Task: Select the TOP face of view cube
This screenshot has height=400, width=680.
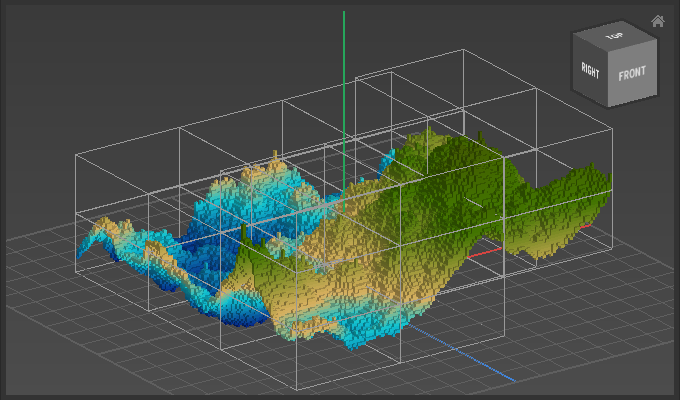Action: click(x=614, y=38)
